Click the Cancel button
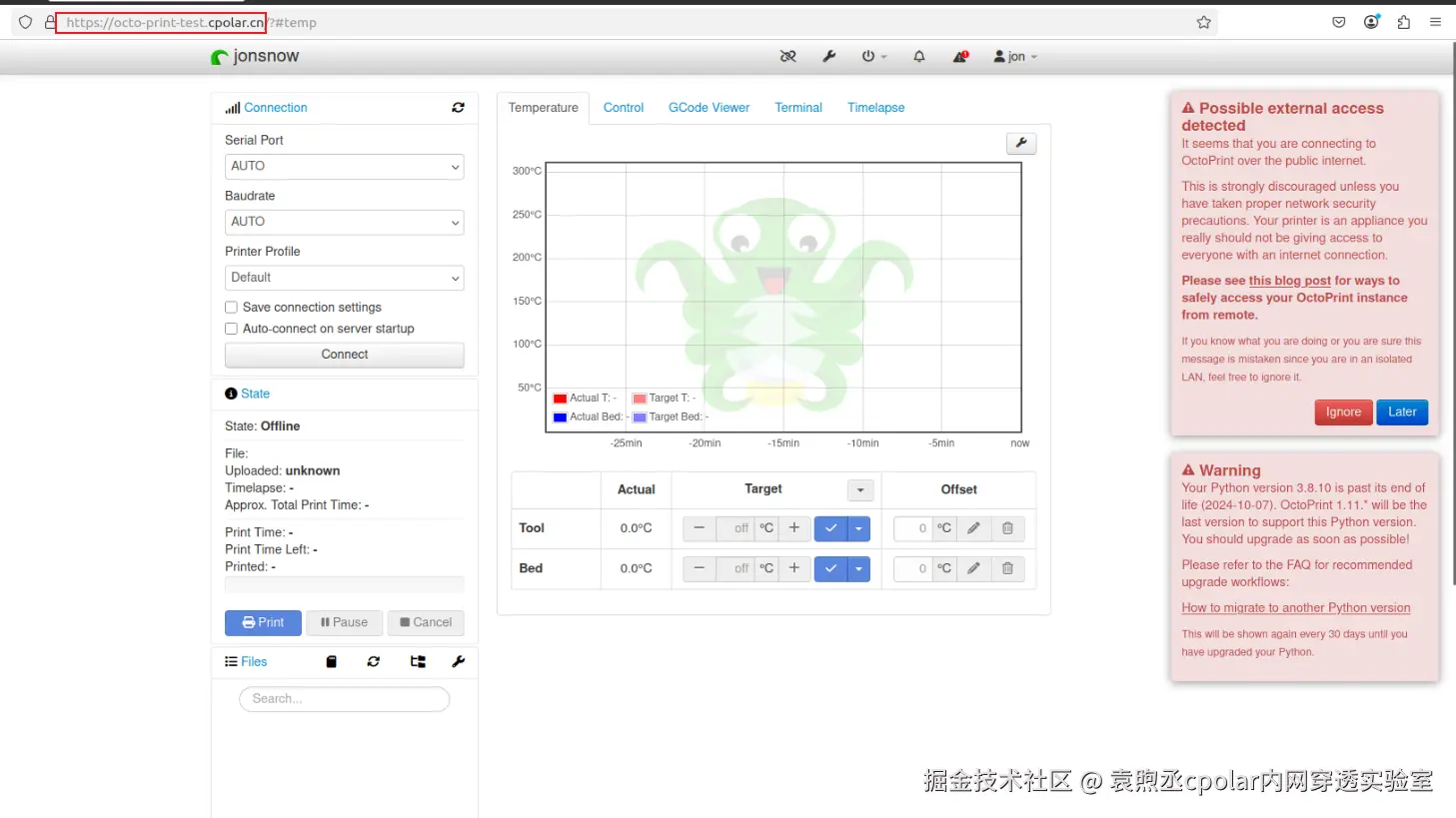 click(x=426, y=622)
